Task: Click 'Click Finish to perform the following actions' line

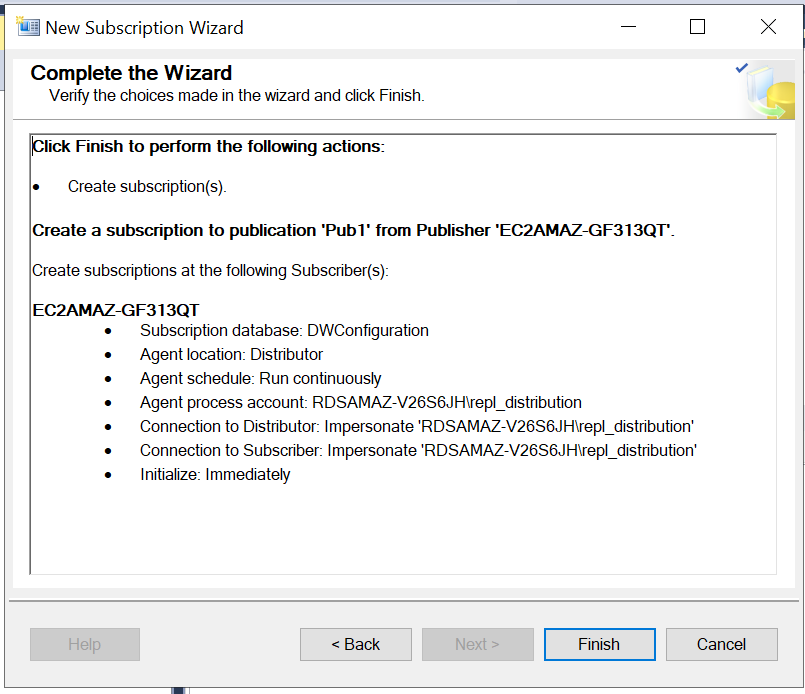Action: pyautogui.click(x=208, y=147)
